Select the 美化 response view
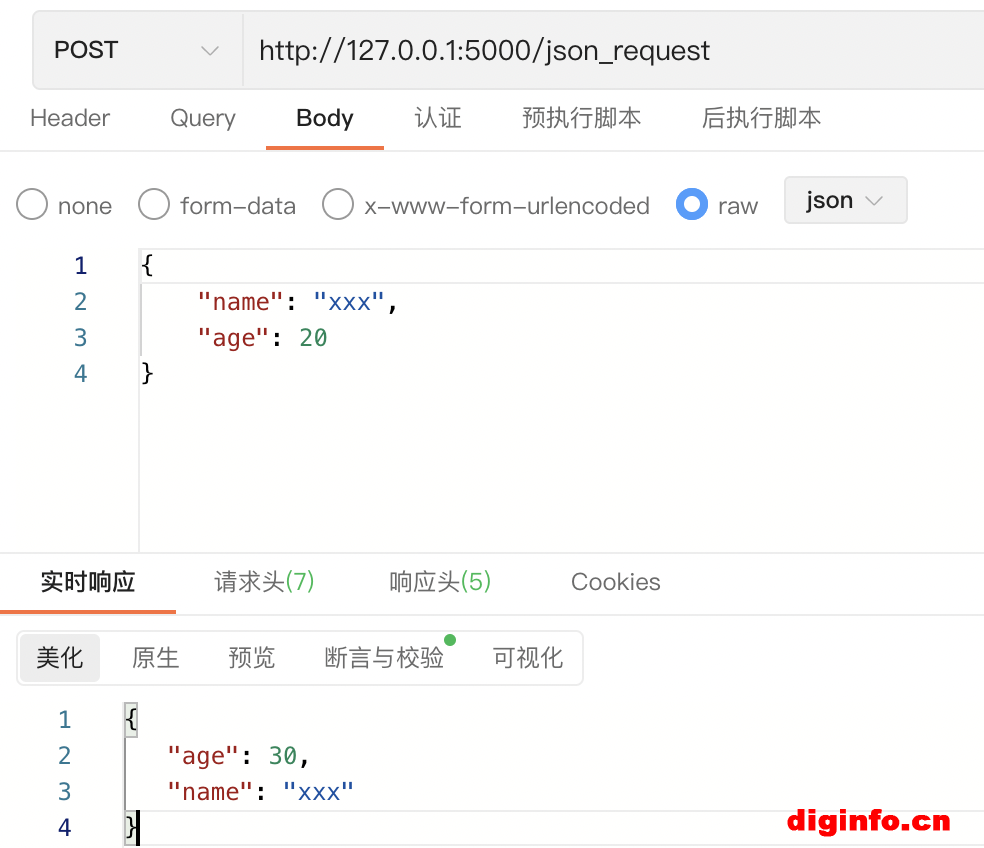This screenshot has height=848, width=984. point(60,658)
